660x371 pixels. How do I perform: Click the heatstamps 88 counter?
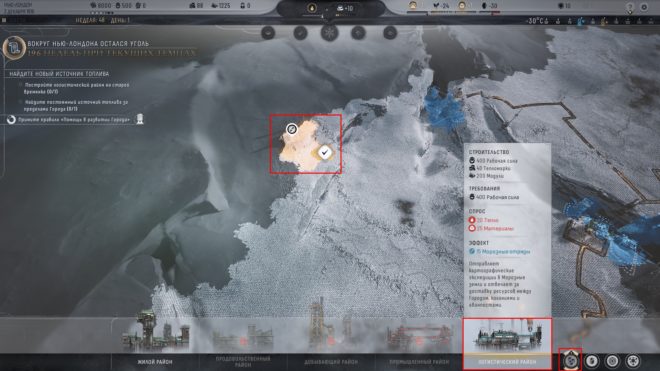tap(197, 5)
